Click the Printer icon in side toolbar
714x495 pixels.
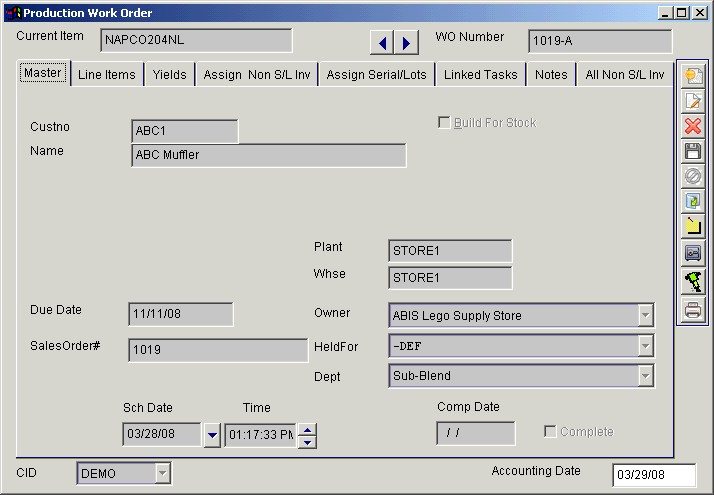pyautogui.click(x=692, y=311)
